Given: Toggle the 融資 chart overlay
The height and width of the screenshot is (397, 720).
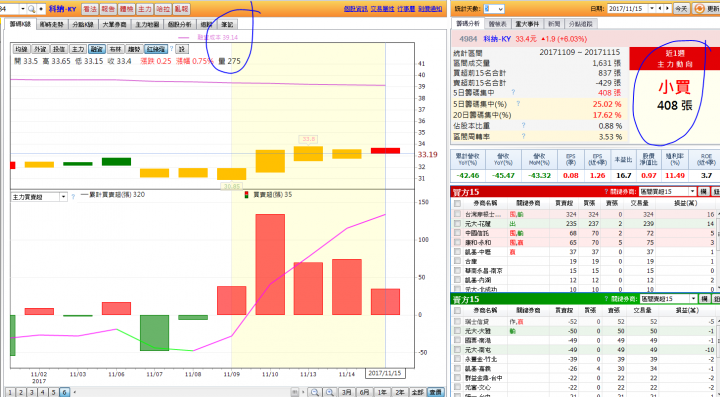Looking at the screenshot, I should [x=96, y=49].
